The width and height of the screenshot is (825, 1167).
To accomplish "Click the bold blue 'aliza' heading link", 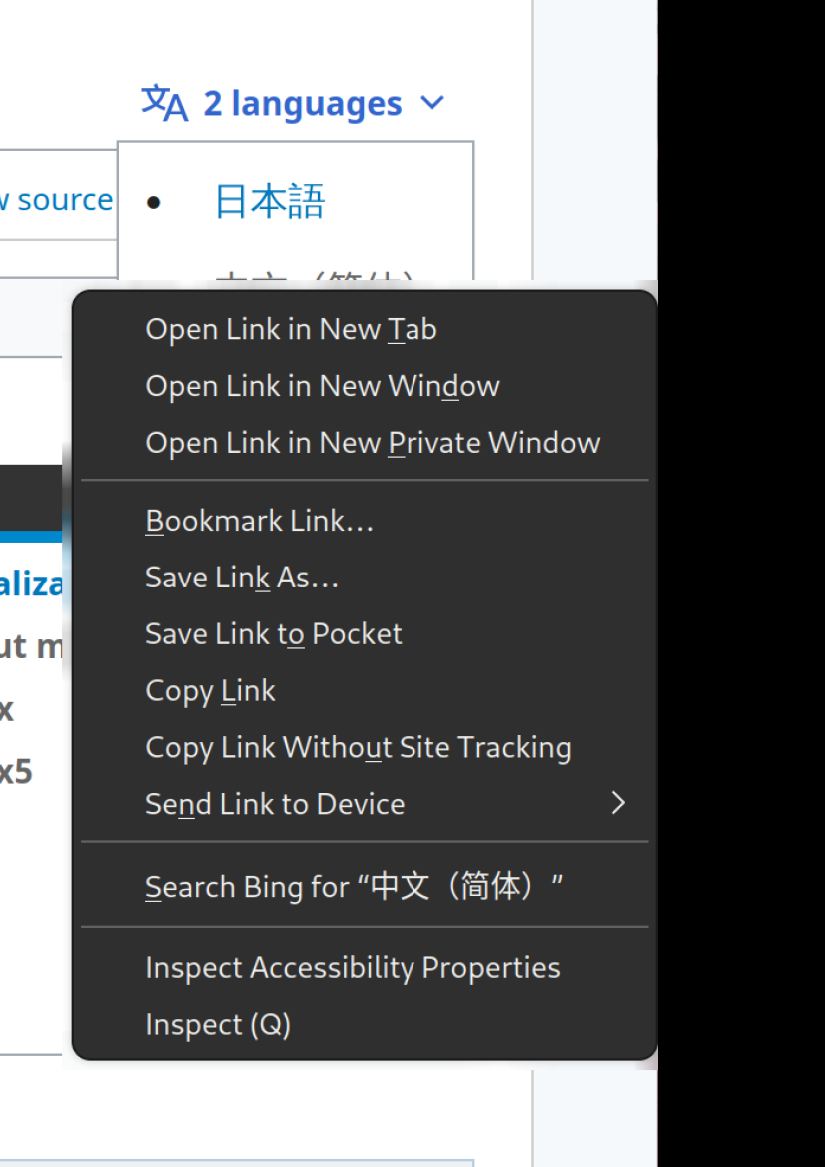I will 32,584.
